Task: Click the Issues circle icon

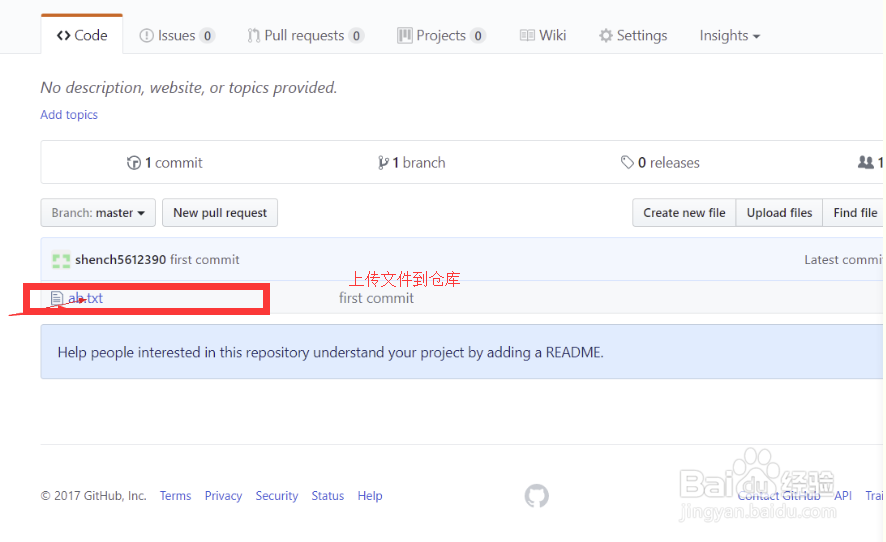Action: (146, 36)
